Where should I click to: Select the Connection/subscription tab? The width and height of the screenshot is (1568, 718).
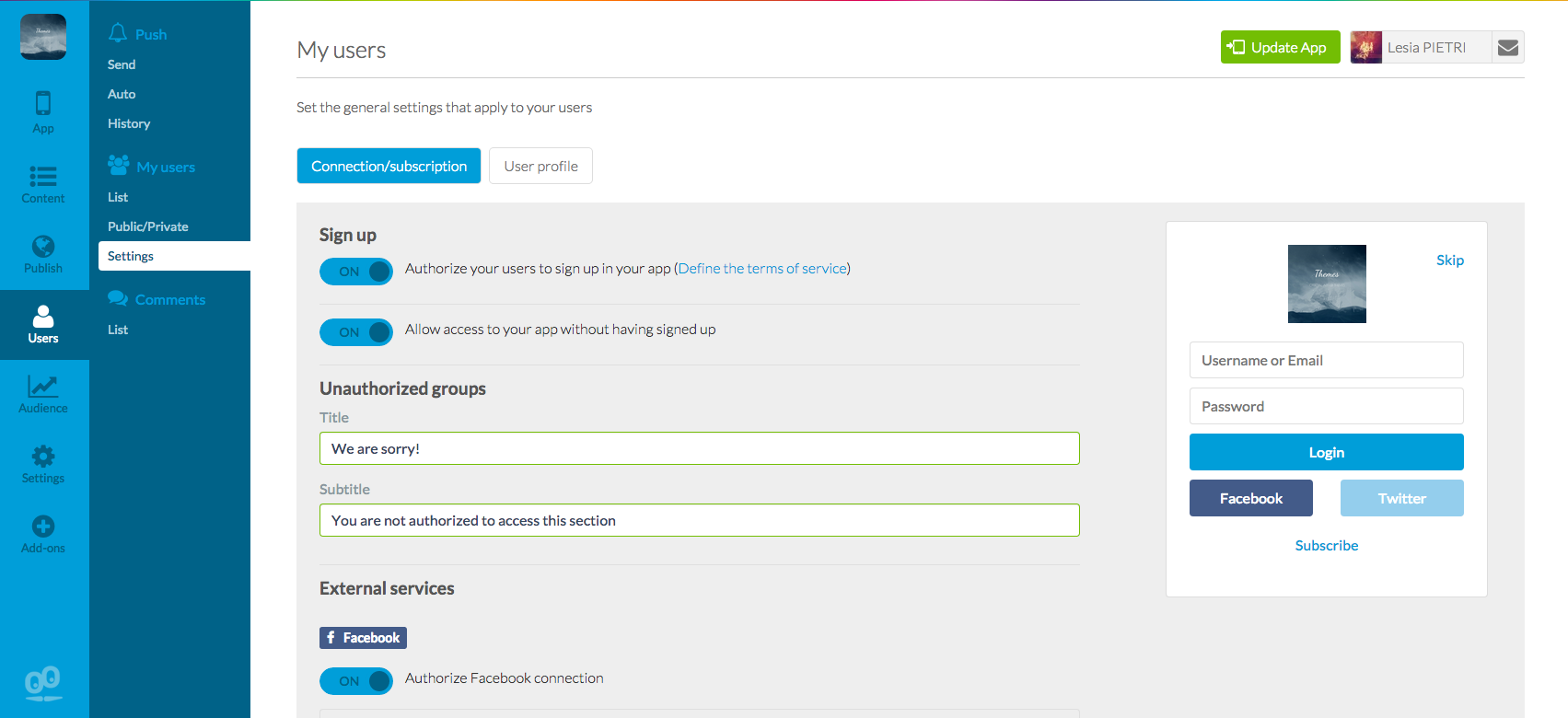(389, 167)
